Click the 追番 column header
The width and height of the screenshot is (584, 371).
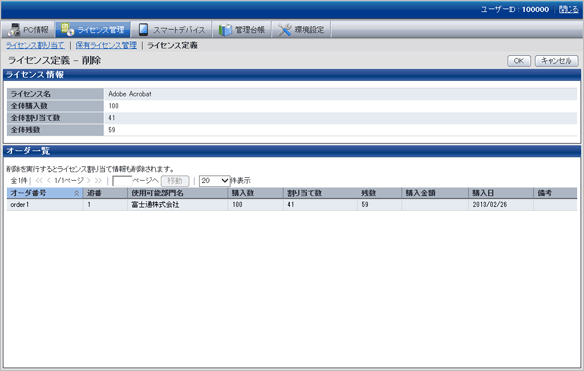click(x=105, y=193)
